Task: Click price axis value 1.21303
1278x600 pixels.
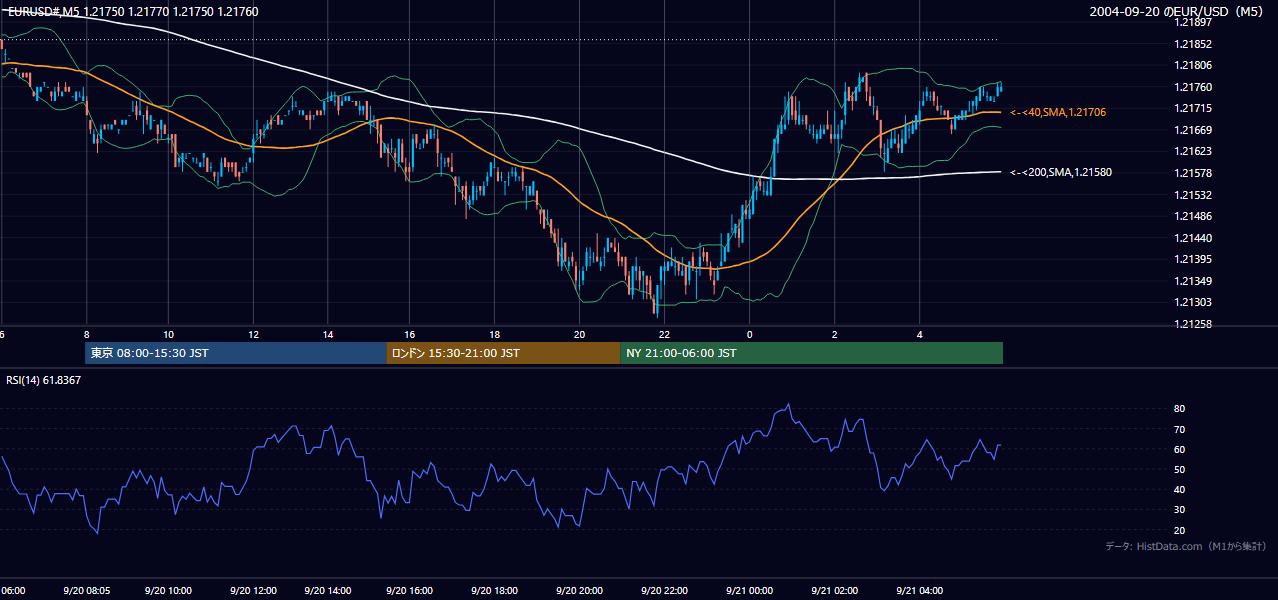Action: [x=1194, y=302]
